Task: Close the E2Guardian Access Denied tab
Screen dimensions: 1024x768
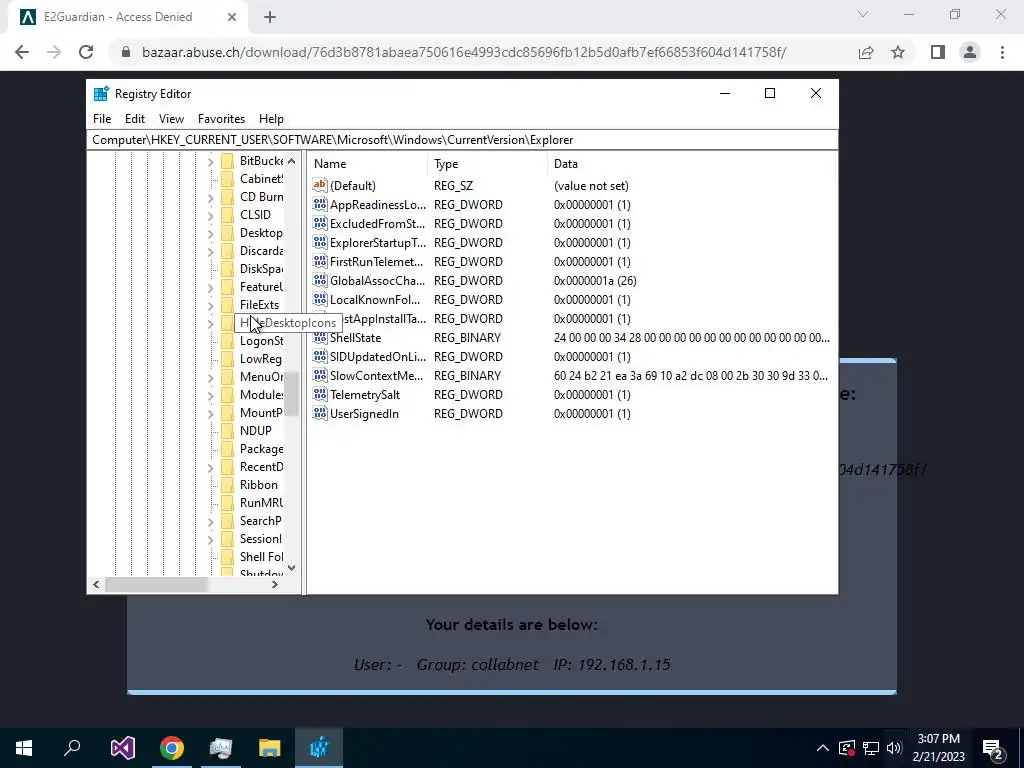Action: coord(232,17)
